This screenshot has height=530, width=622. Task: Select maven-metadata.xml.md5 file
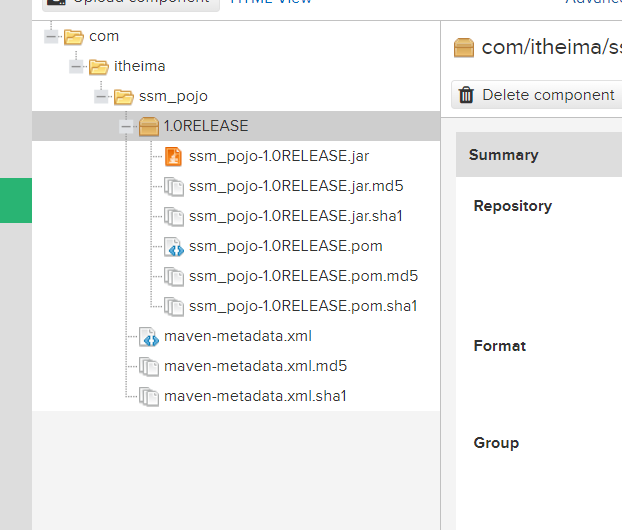(x=255, y=366)
